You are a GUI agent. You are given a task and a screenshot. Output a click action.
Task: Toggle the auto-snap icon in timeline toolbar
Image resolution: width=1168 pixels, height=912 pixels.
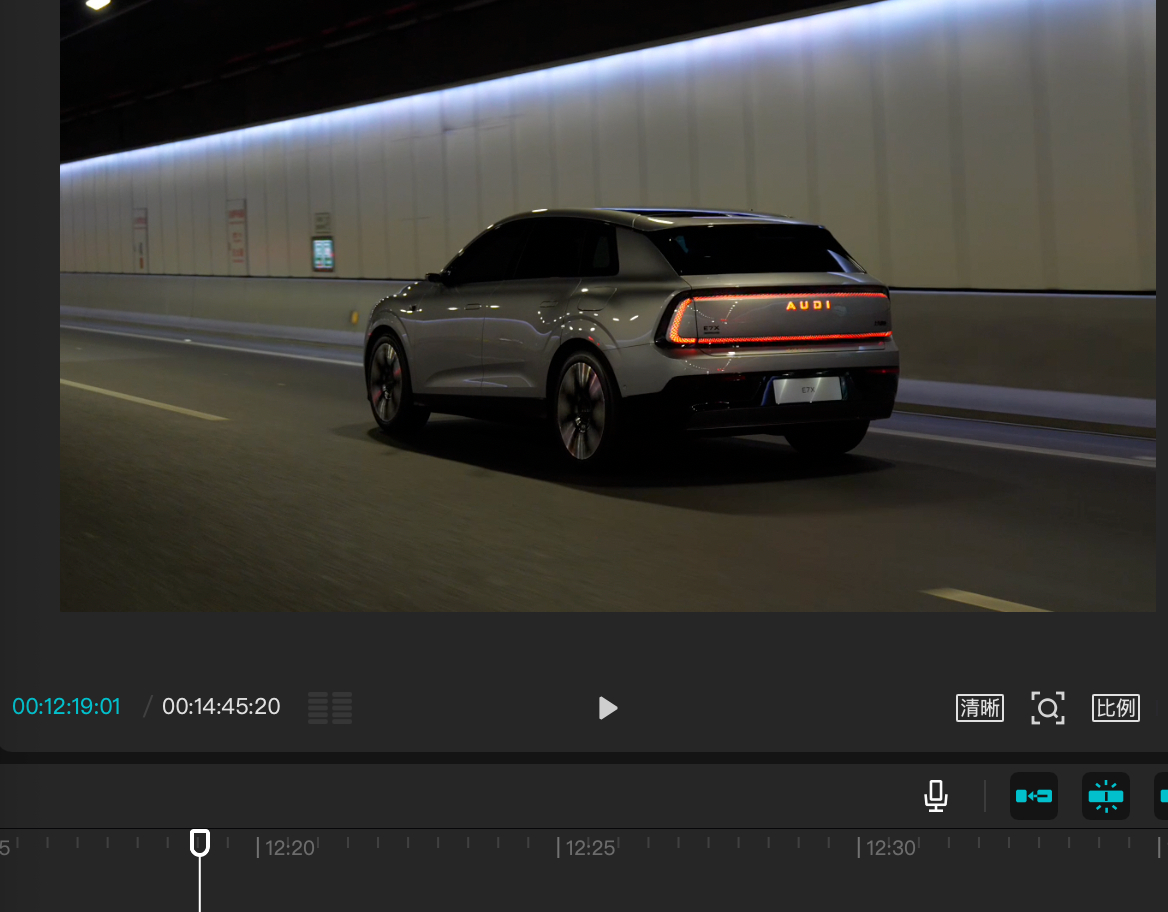1105,796
